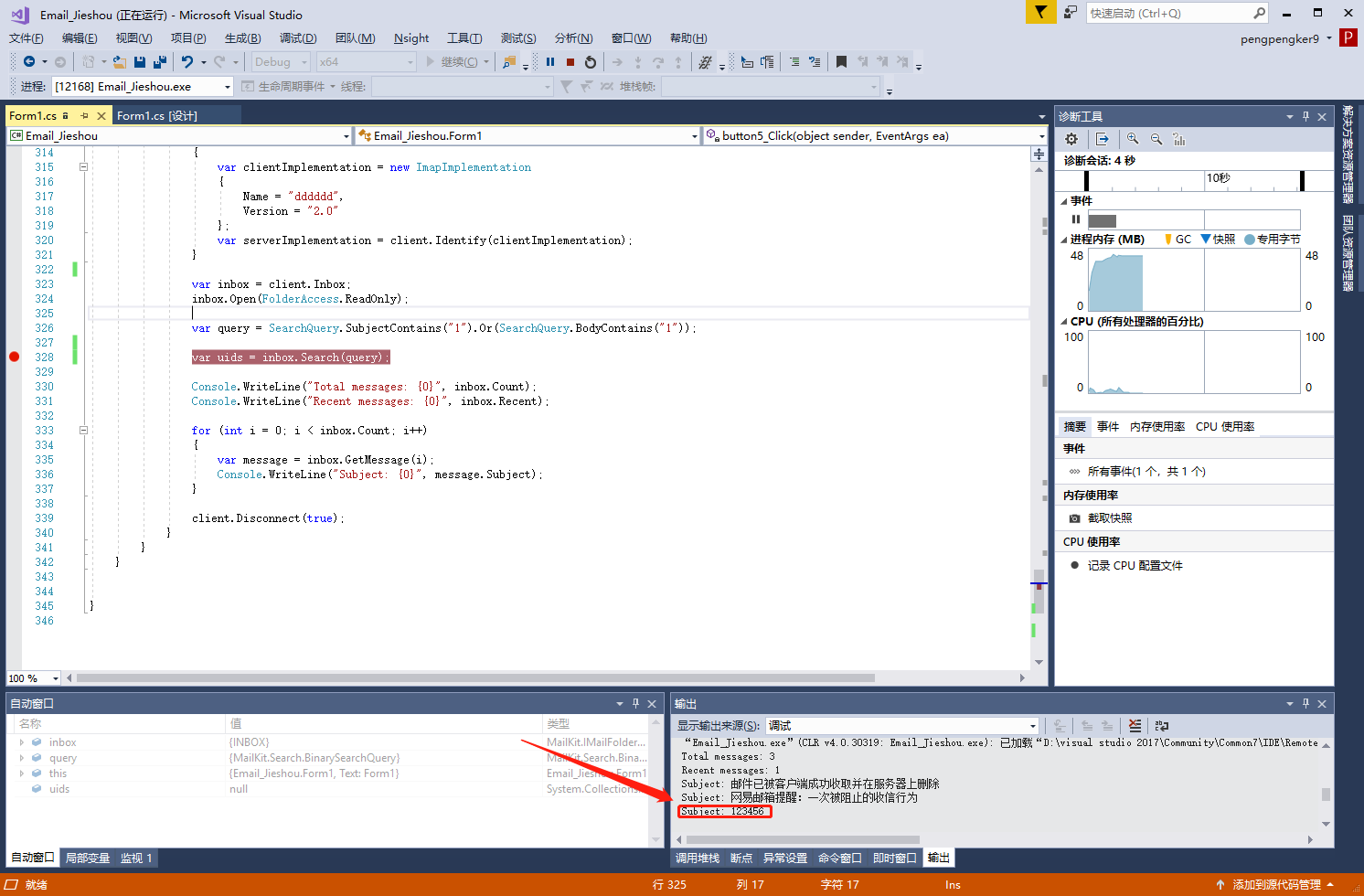Image resolution: width=1364 pixels, height=896 pixels.
Task: Click the Save All icon
Action: (160, 61)
